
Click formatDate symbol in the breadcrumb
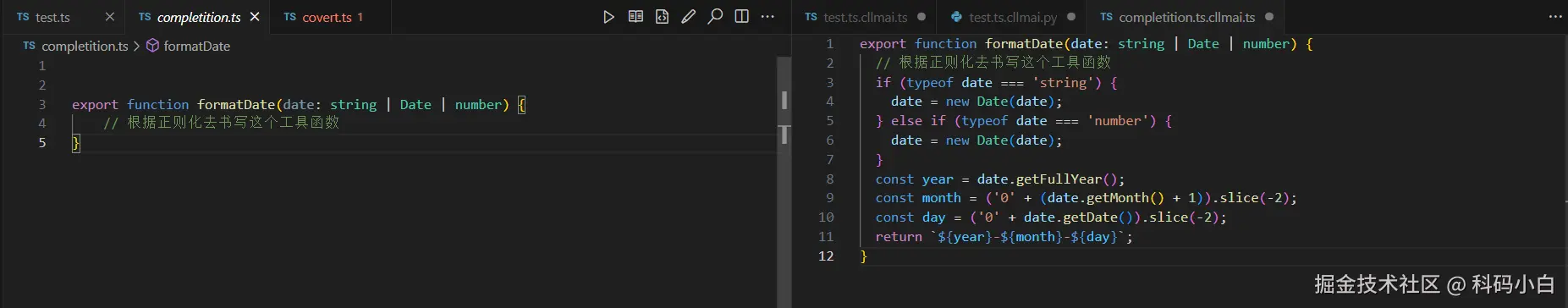pyautogui.click(x=196, y=46)
